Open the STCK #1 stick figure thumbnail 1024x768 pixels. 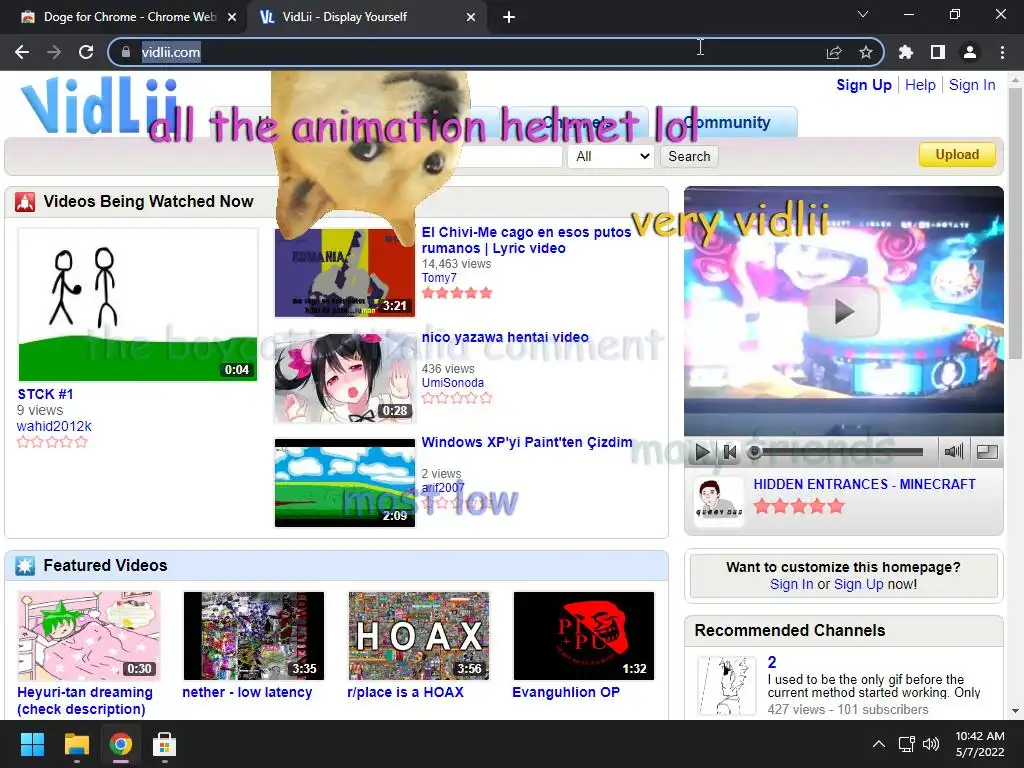coord(138,304)
